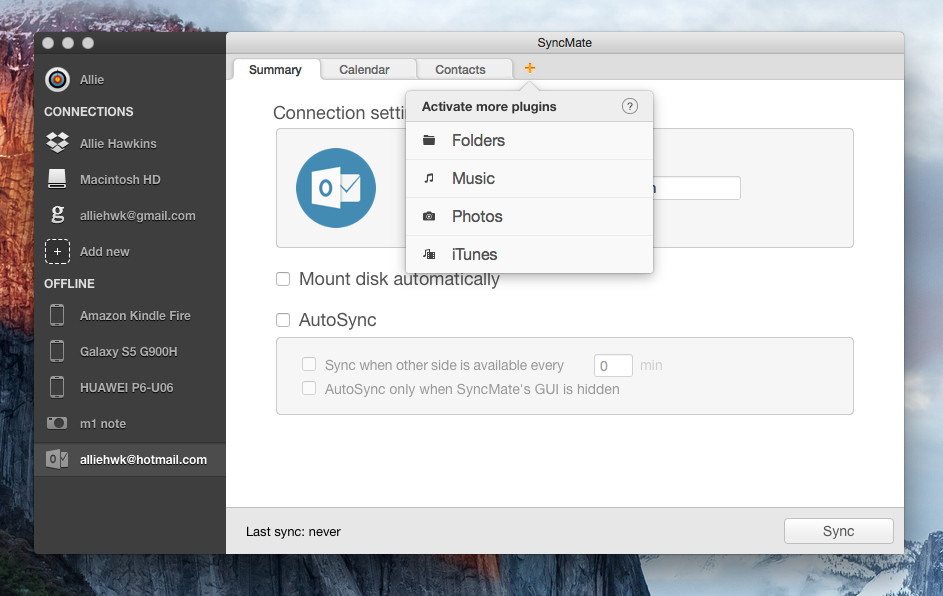Activate the iTunes plugin
The image size is (943, 596).
472,254
